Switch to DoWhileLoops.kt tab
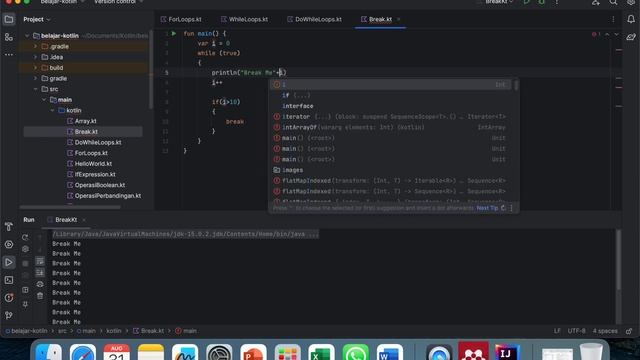The image size is (640, 360). point(314,19)
